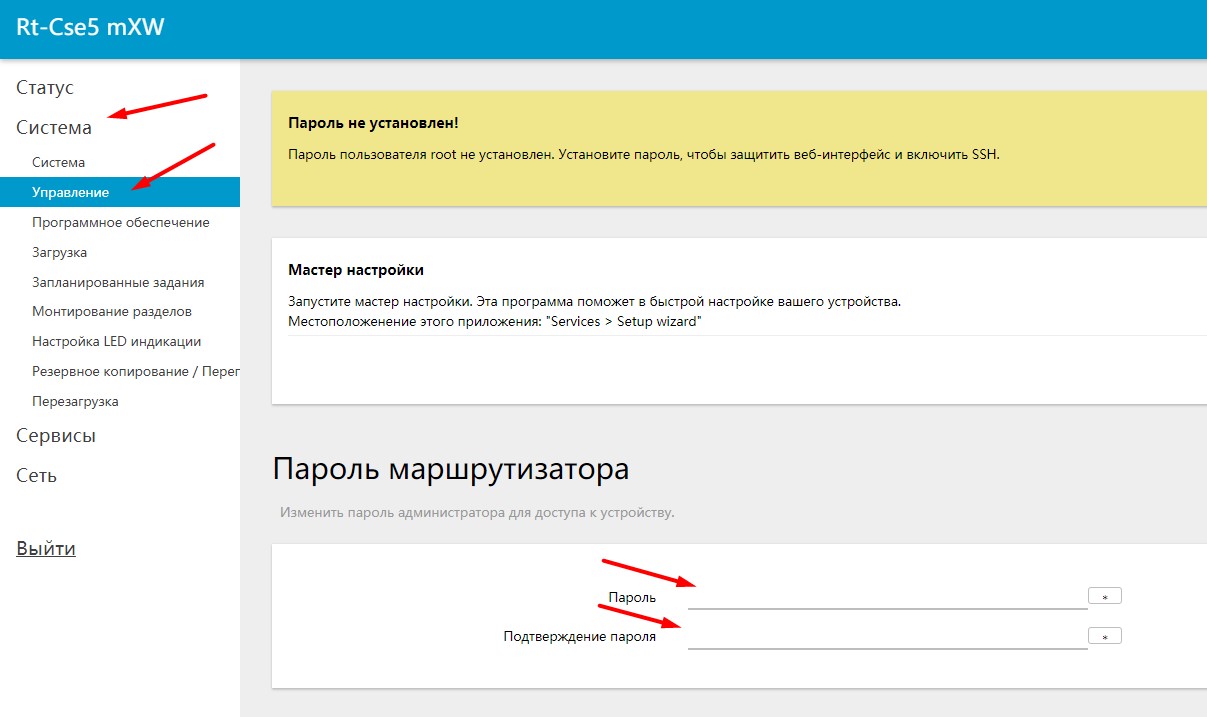Open Монтирование разделов page

coord(111,311)
